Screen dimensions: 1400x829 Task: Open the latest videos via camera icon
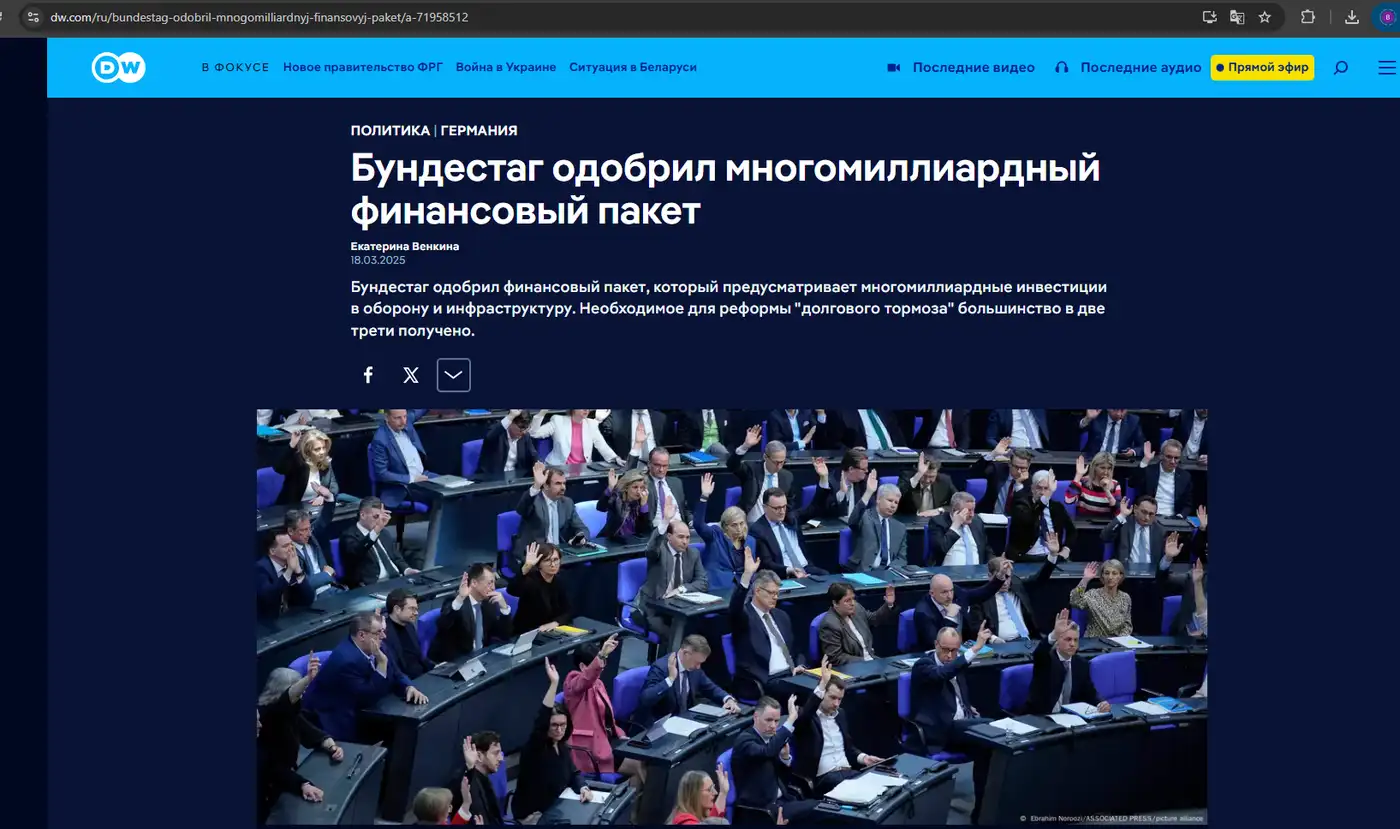coord(893,67)
